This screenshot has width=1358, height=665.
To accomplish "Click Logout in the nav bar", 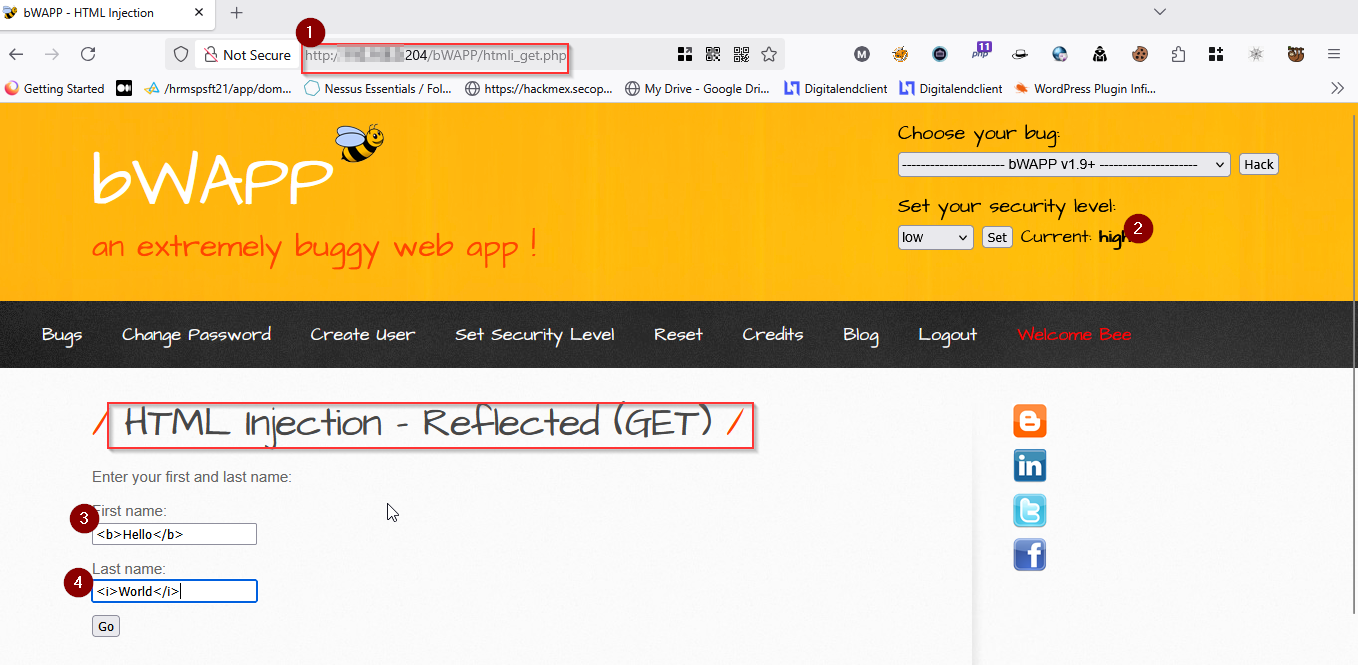I will 947,335.
